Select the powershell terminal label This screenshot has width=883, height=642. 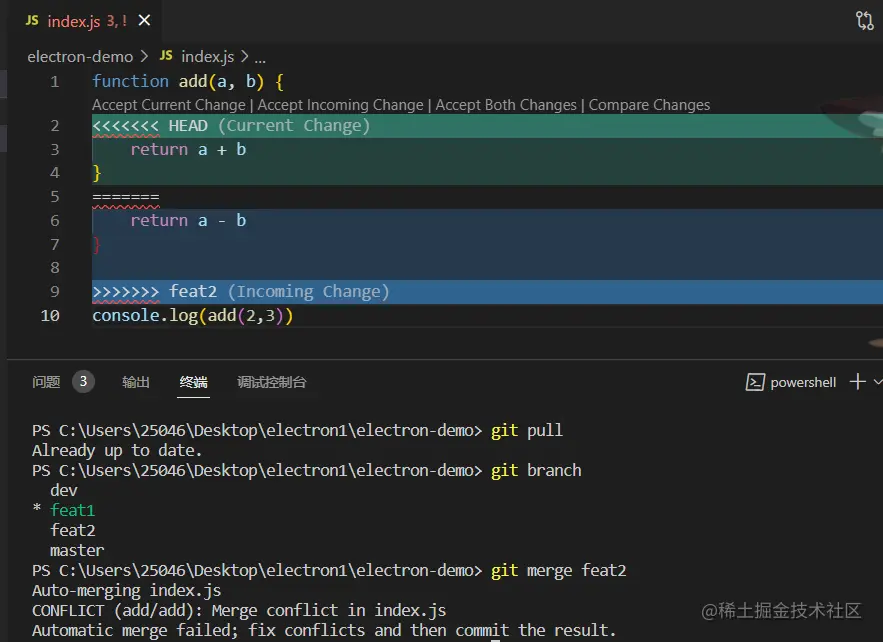[x=803, y=382]
